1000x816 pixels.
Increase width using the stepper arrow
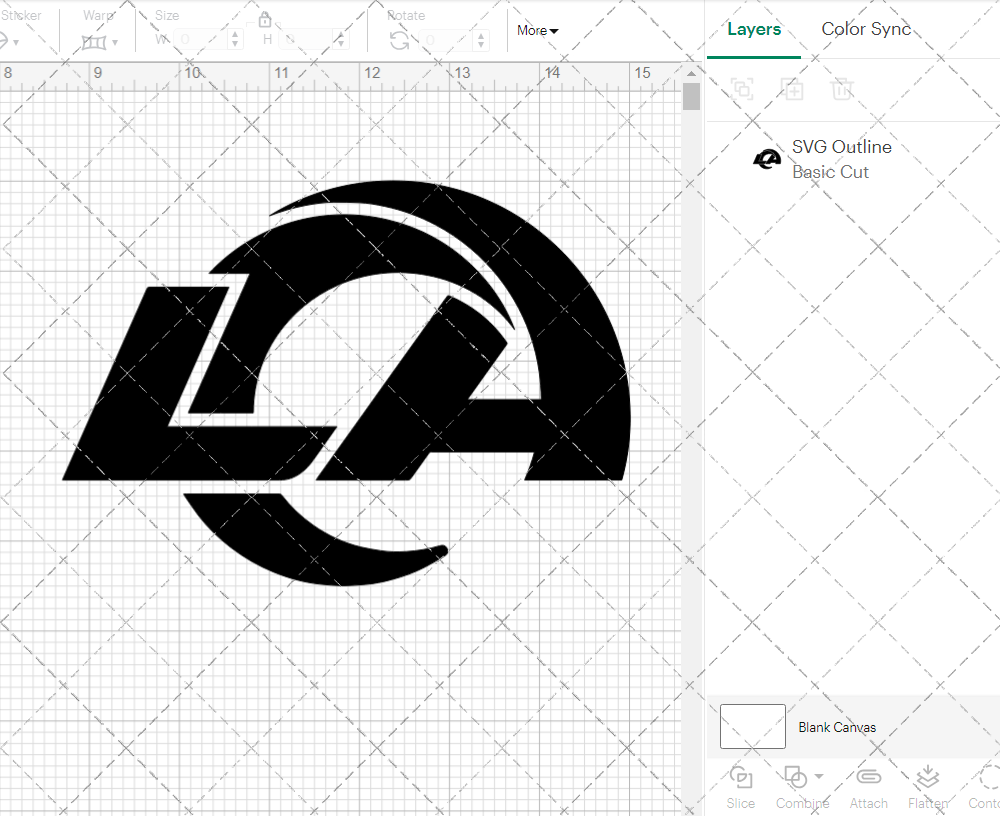point(236,34)
